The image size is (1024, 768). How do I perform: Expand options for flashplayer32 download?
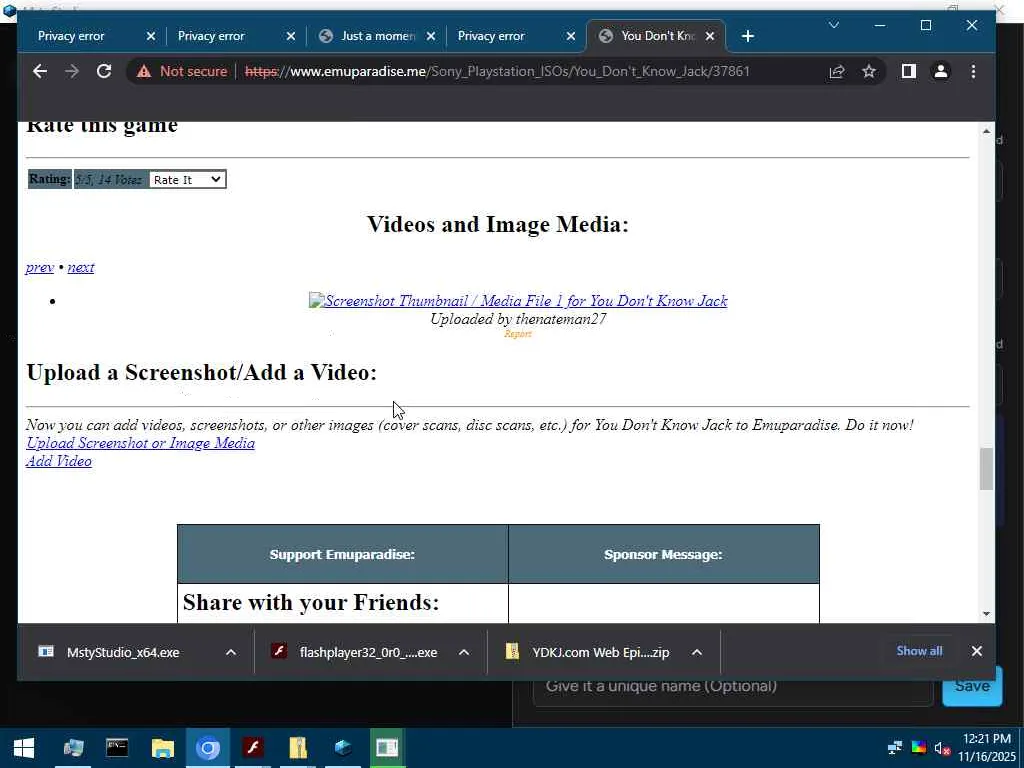click(464, 652)
